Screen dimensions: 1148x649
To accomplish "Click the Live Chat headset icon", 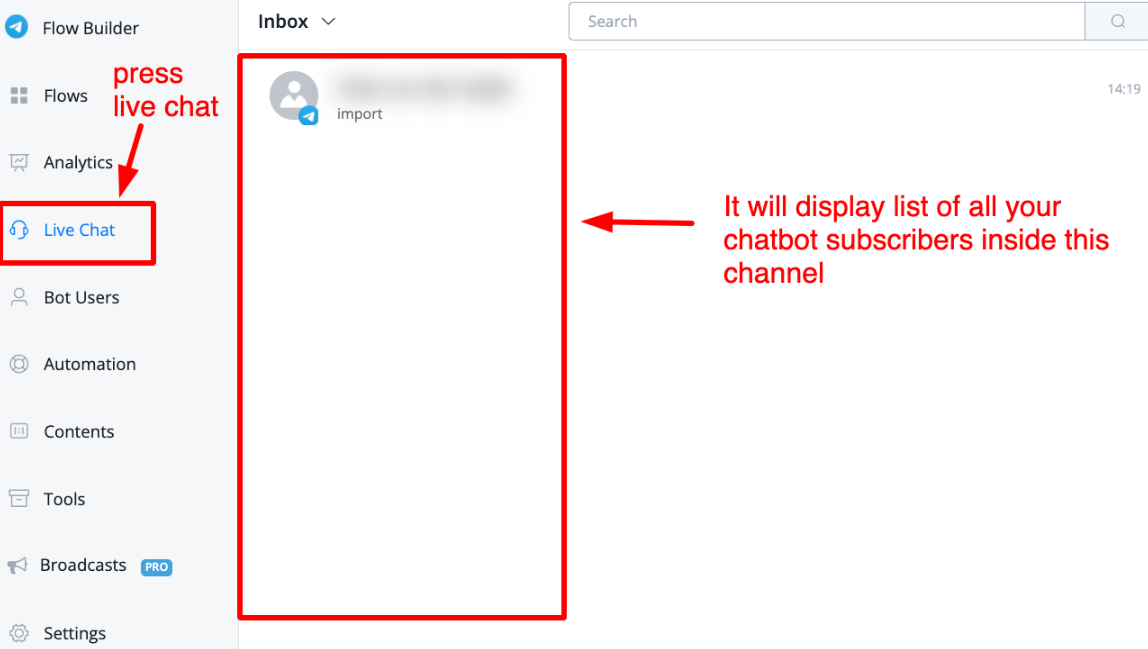I will 19,230.
